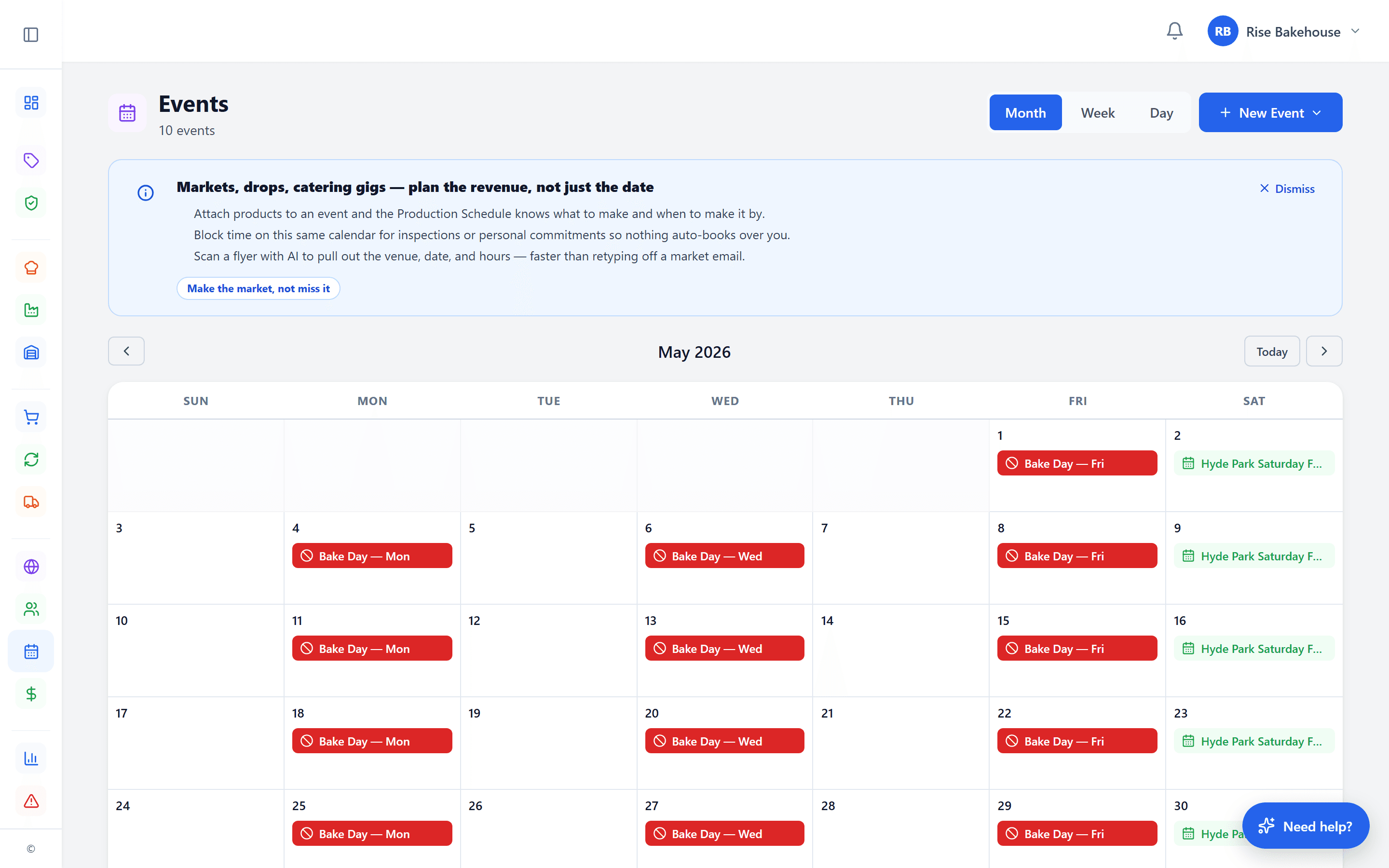
Task: Click the Events page calendar icon
Action: 127,113
